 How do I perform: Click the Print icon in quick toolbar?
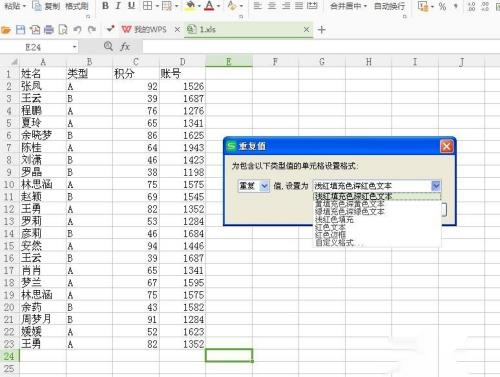tap(49, 30)
